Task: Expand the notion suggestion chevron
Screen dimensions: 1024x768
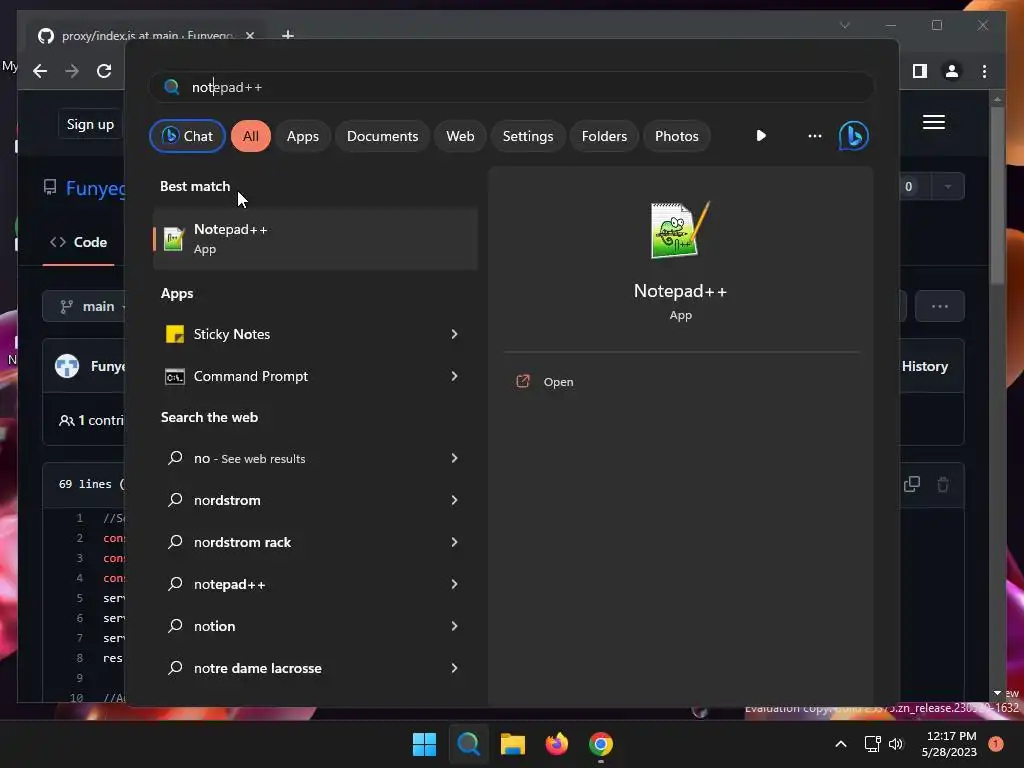Action: 455,626
